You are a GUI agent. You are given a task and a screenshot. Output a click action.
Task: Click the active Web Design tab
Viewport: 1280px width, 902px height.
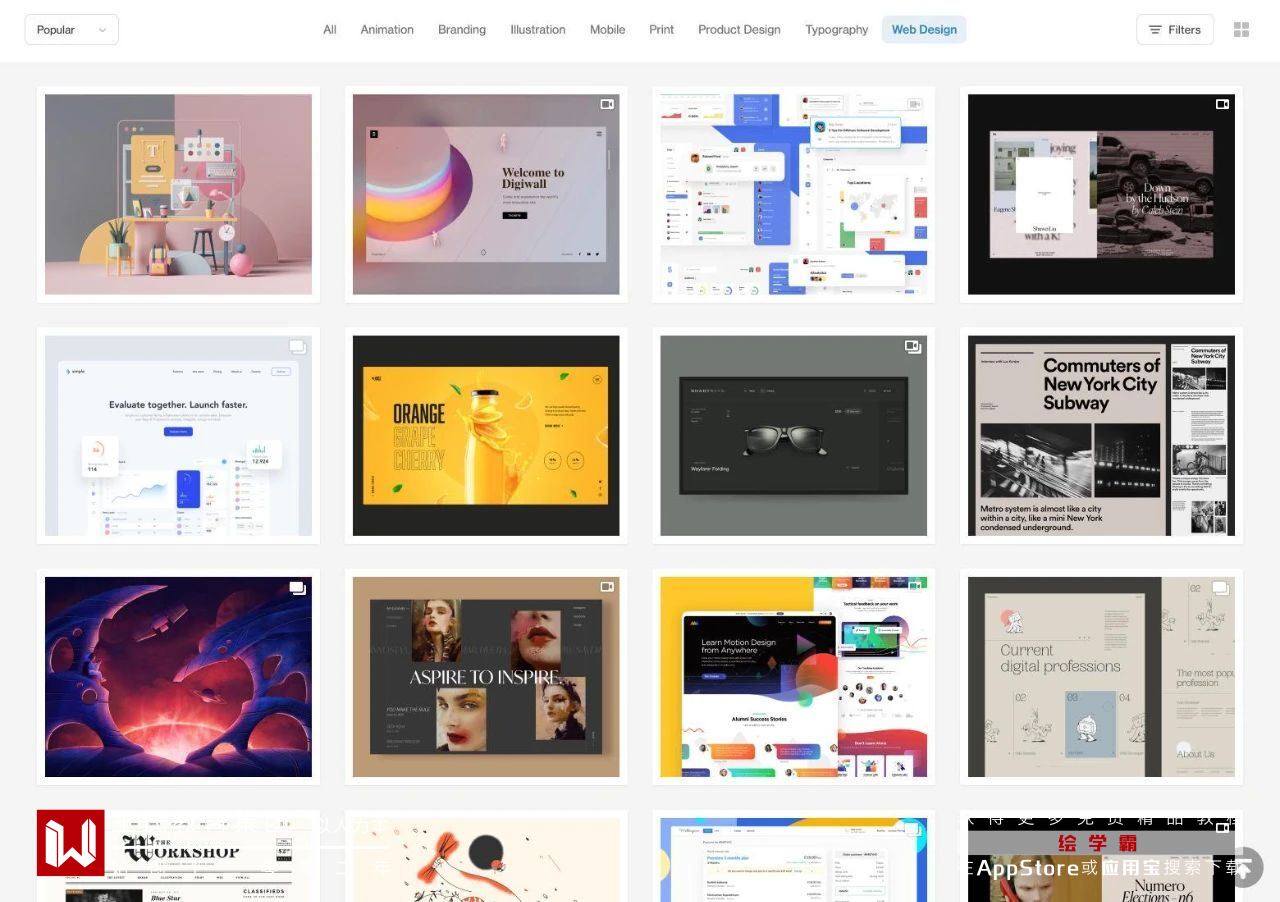pyautogui.click(x=924, y=30)
